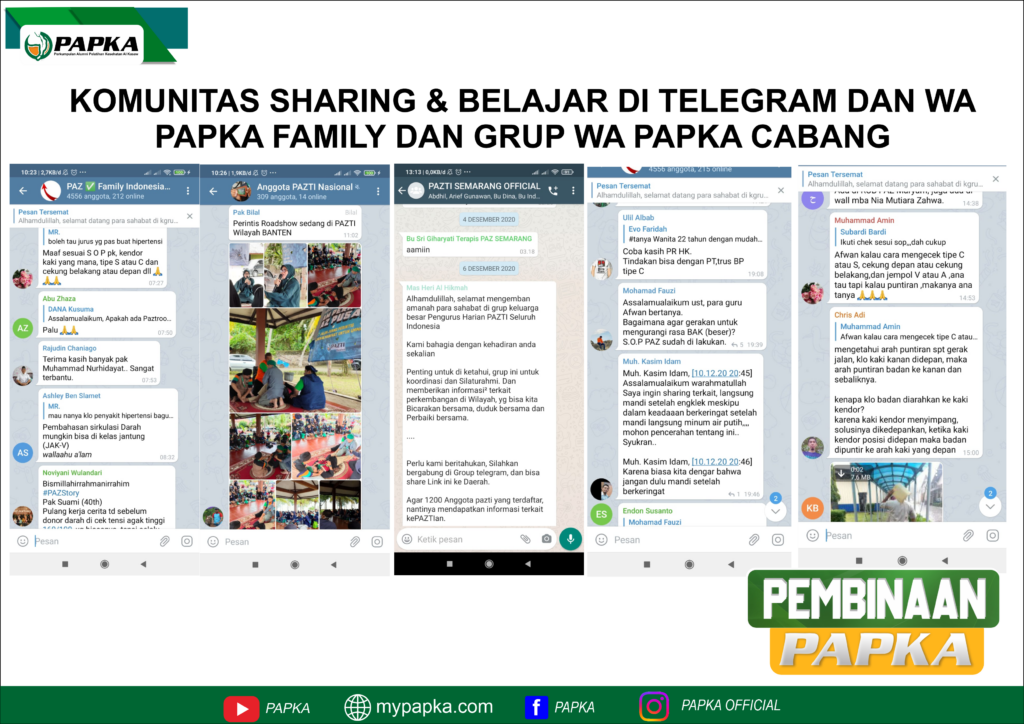Tap the green AZ avatar

23,328
